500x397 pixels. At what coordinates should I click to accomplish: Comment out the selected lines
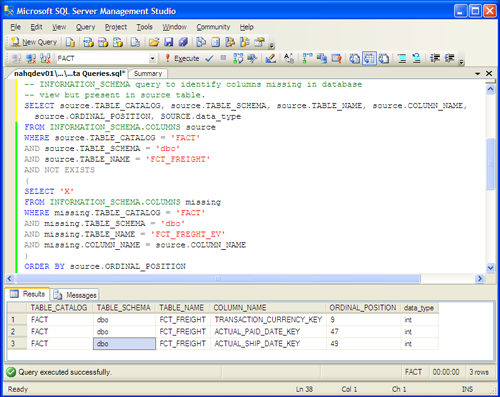402,59
